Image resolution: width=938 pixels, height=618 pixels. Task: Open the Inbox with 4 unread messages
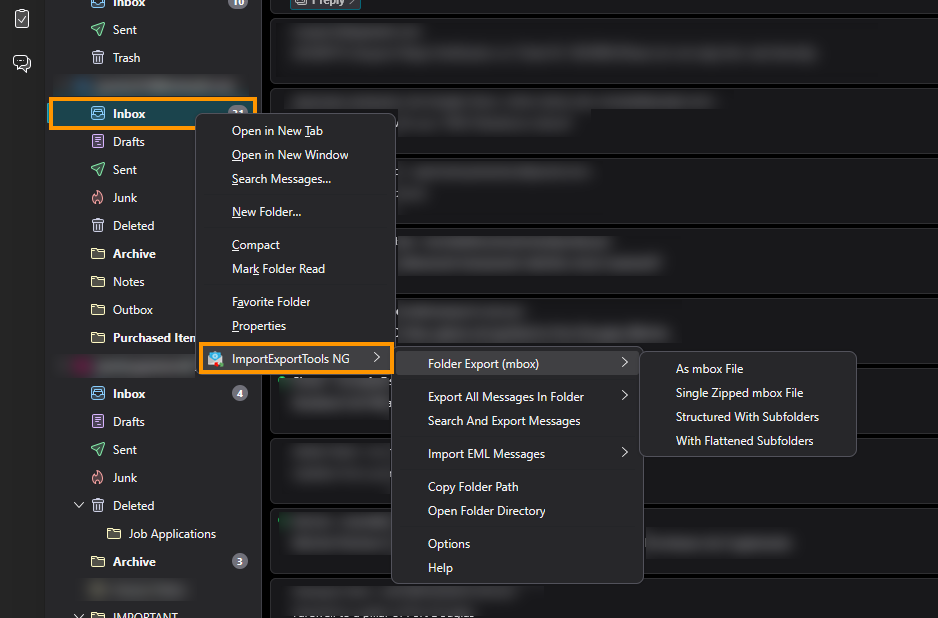click(129, 394)
